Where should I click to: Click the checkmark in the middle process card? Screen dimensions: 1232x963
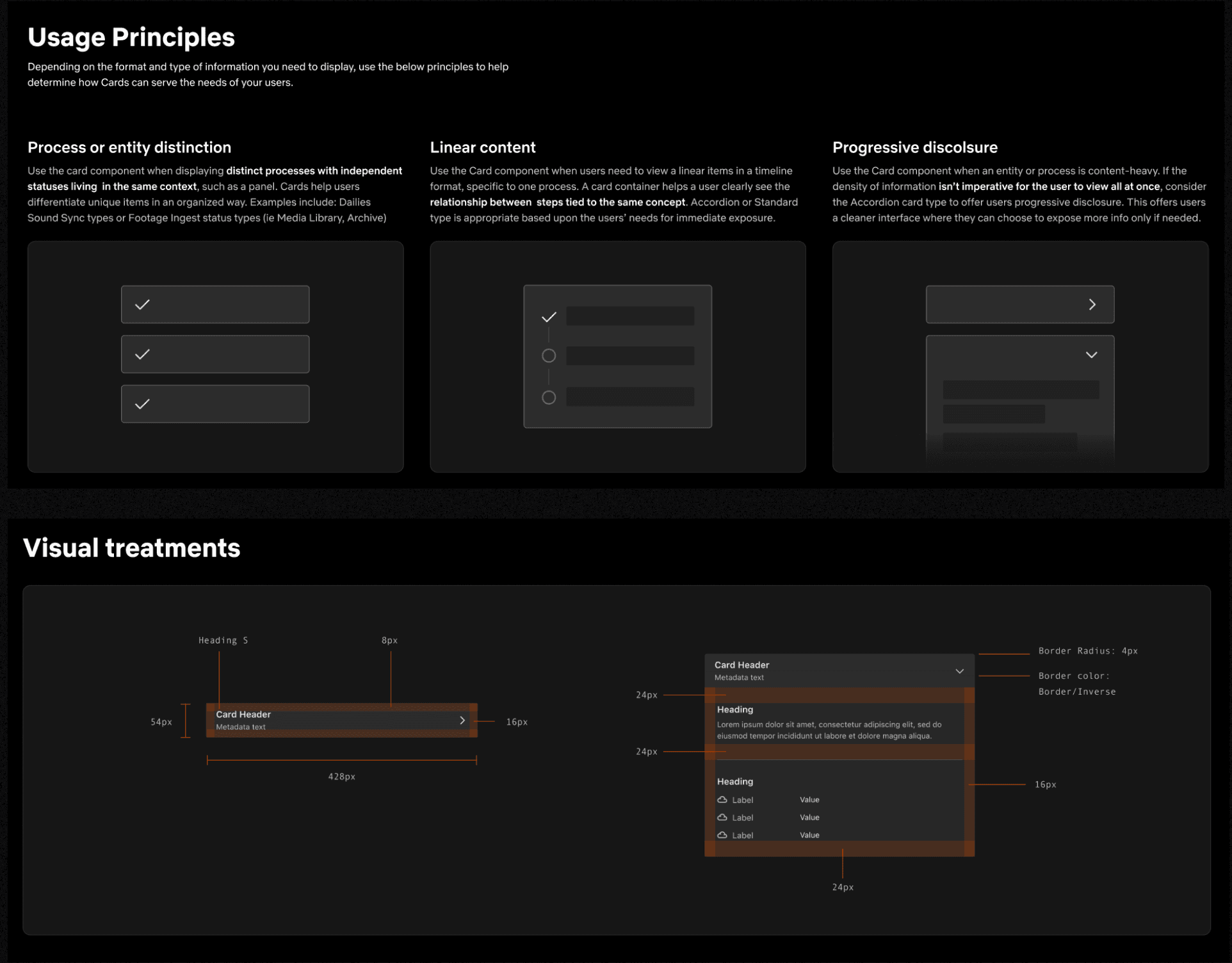[142, 354]
